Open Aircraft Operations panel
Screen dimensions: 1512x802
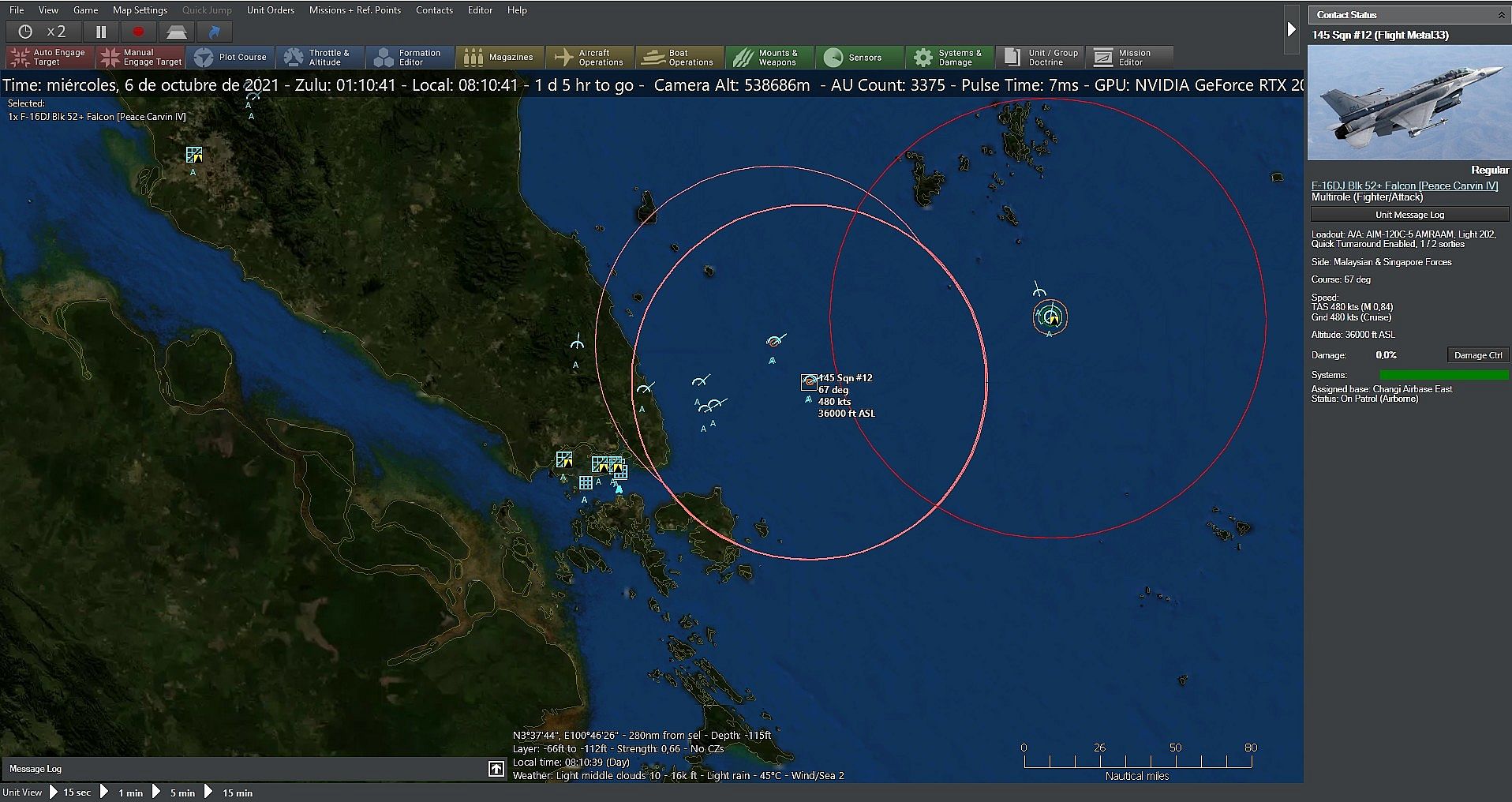589,57
